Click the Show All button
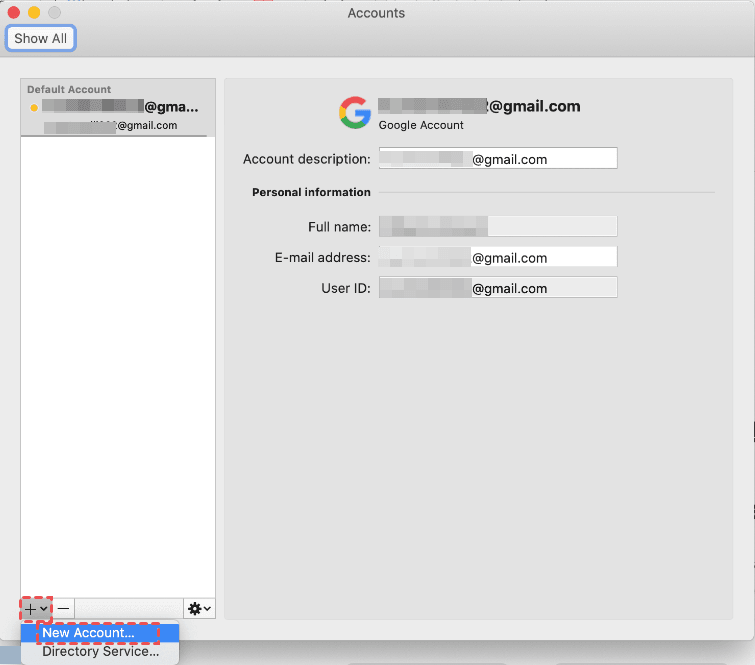This screenshot has width=755, height=665. pyautogui.click(x=40, y=38)
